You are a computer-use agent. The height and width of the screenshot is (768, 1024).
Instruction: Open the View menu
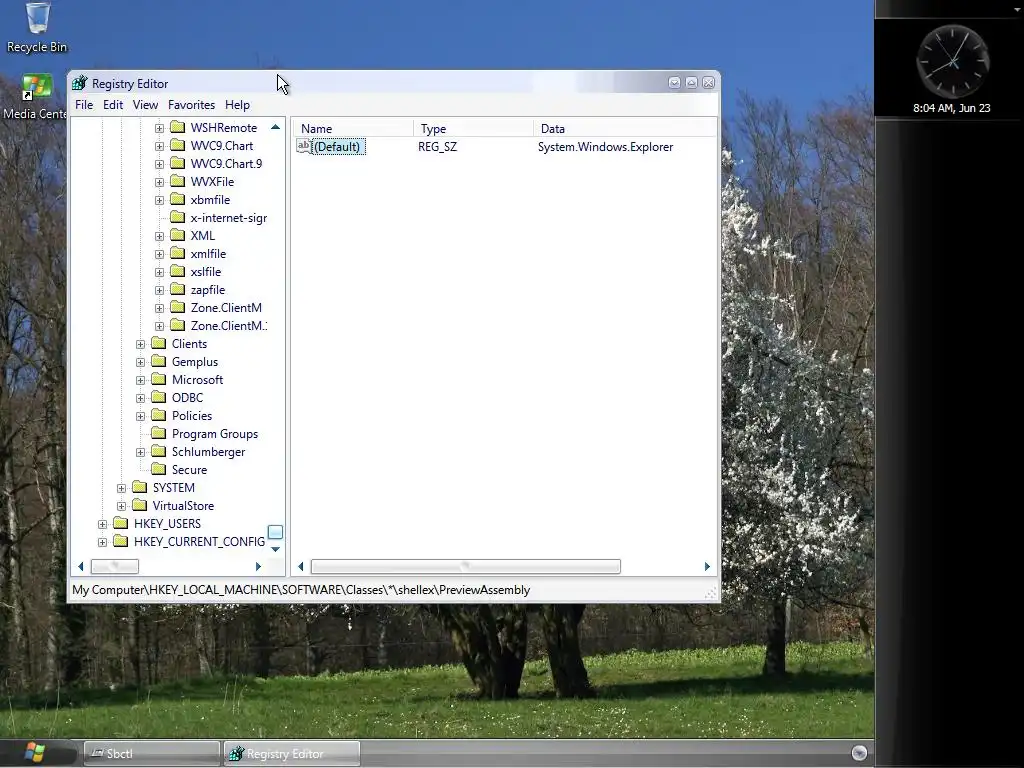(x=145, y=104)
